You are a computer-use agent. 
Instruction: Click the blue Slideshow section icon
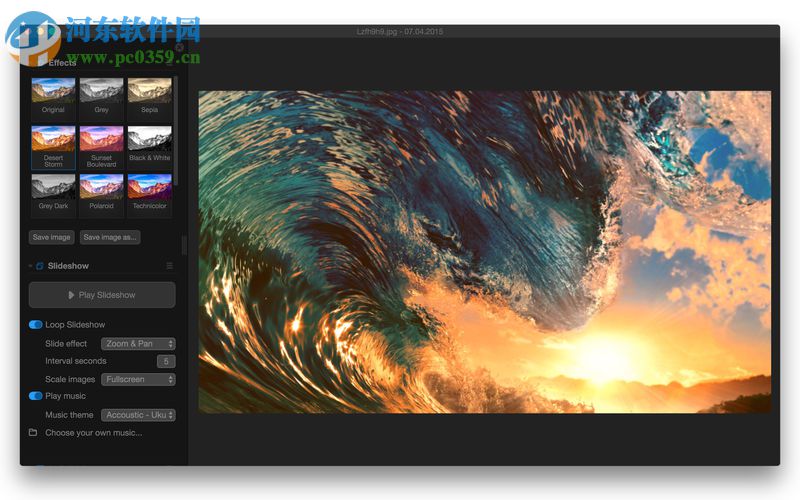coord(40,266)
